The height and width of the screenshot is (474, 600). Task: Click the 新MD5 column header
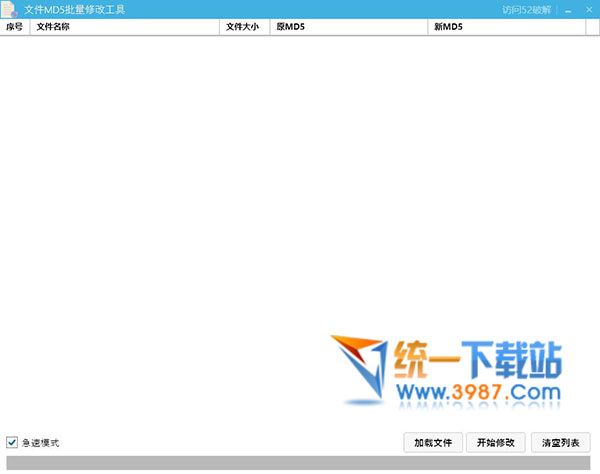(x=507, y=27)
